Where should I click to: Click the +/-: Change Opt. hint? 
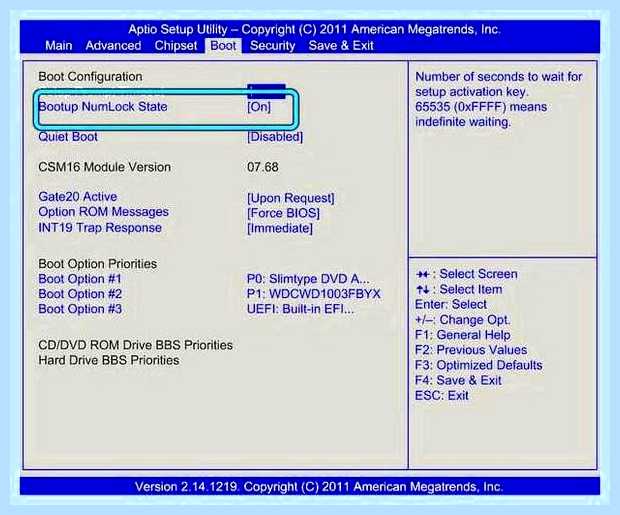pyautogui.click(x=462, y=320)
